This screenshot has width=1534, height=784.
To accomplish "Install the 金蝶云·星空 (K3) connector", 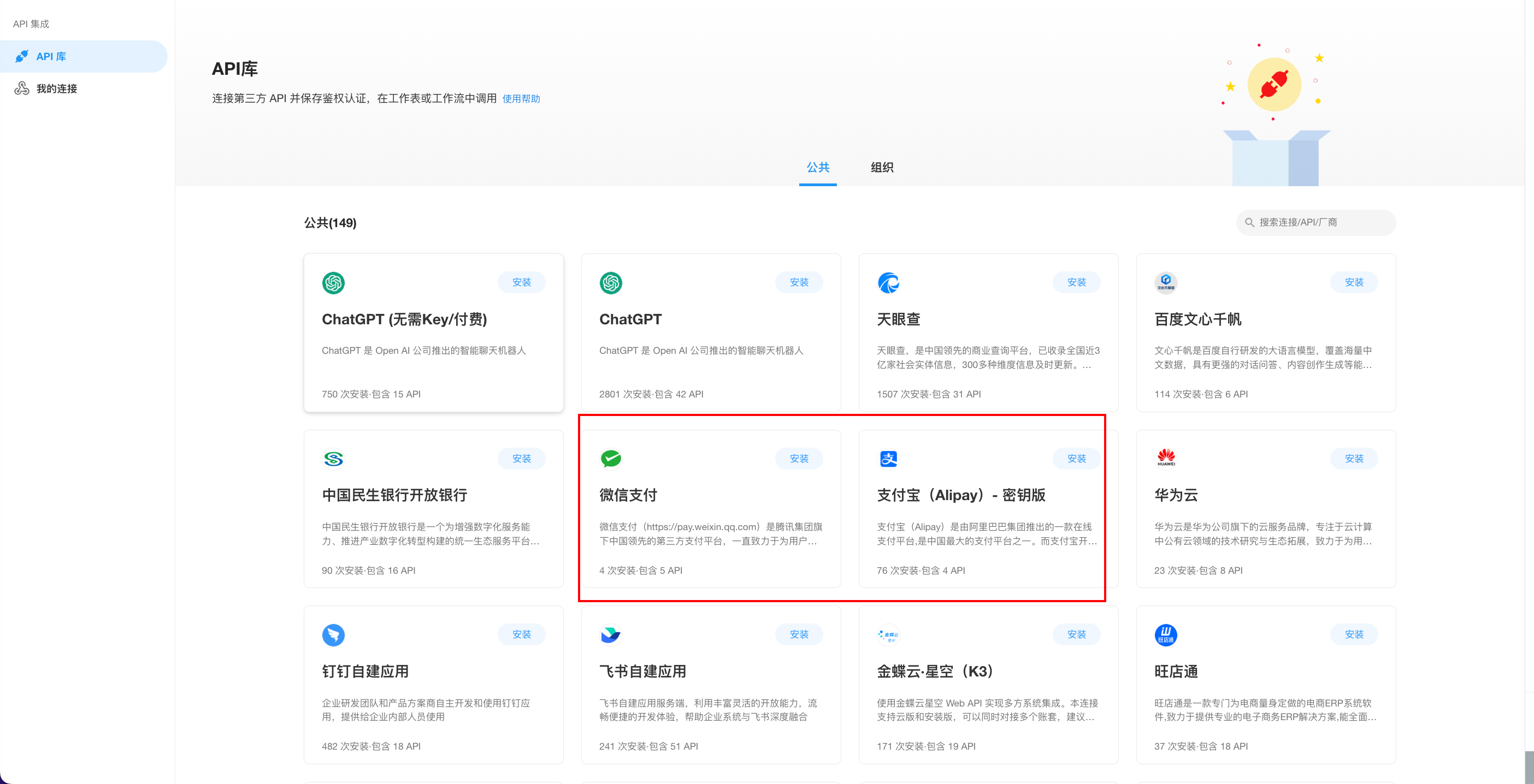I will click(x=1076, y=634).
